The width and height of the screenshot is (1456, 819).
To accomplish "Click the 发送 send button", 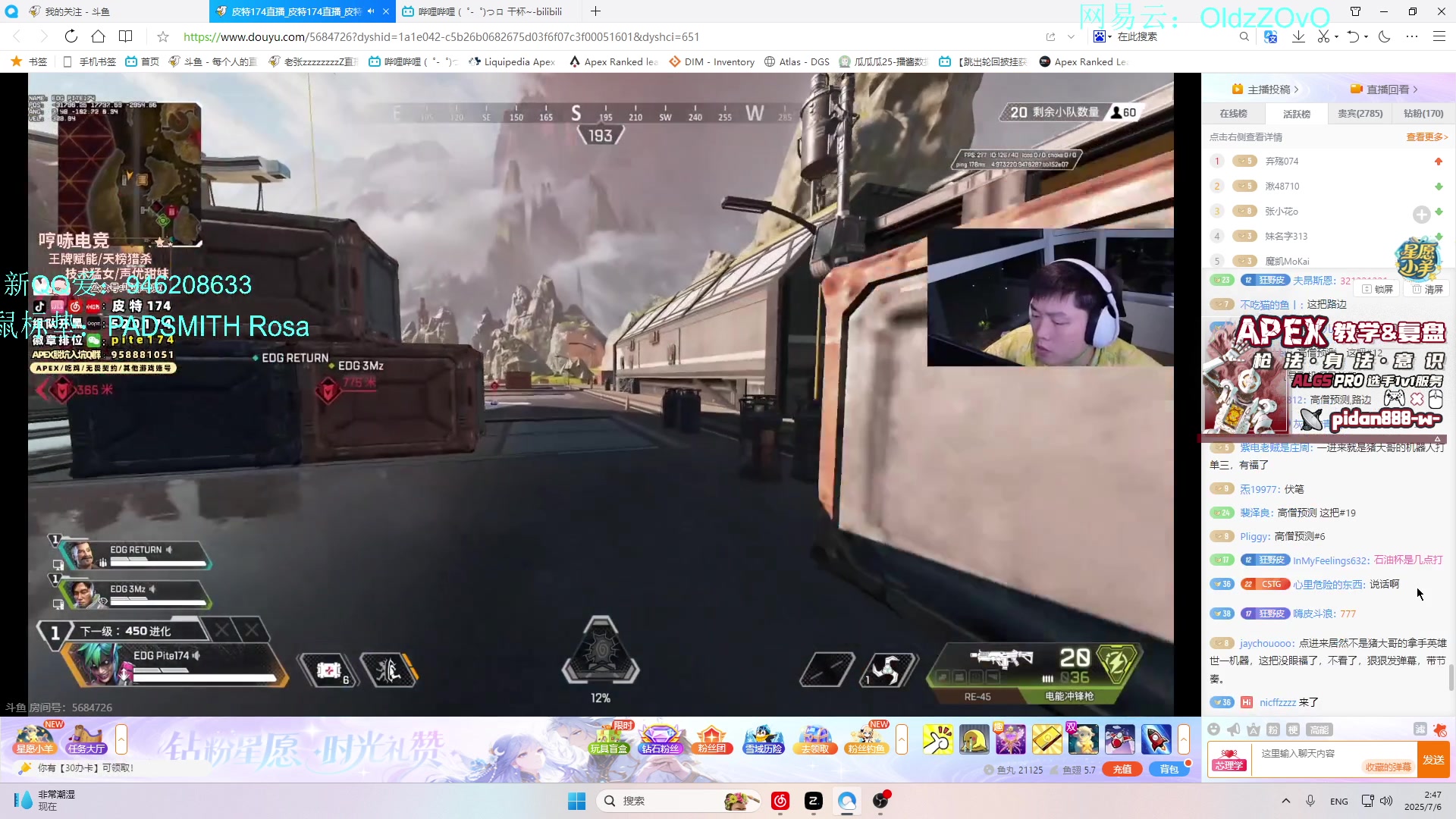I will (1433, 760).
